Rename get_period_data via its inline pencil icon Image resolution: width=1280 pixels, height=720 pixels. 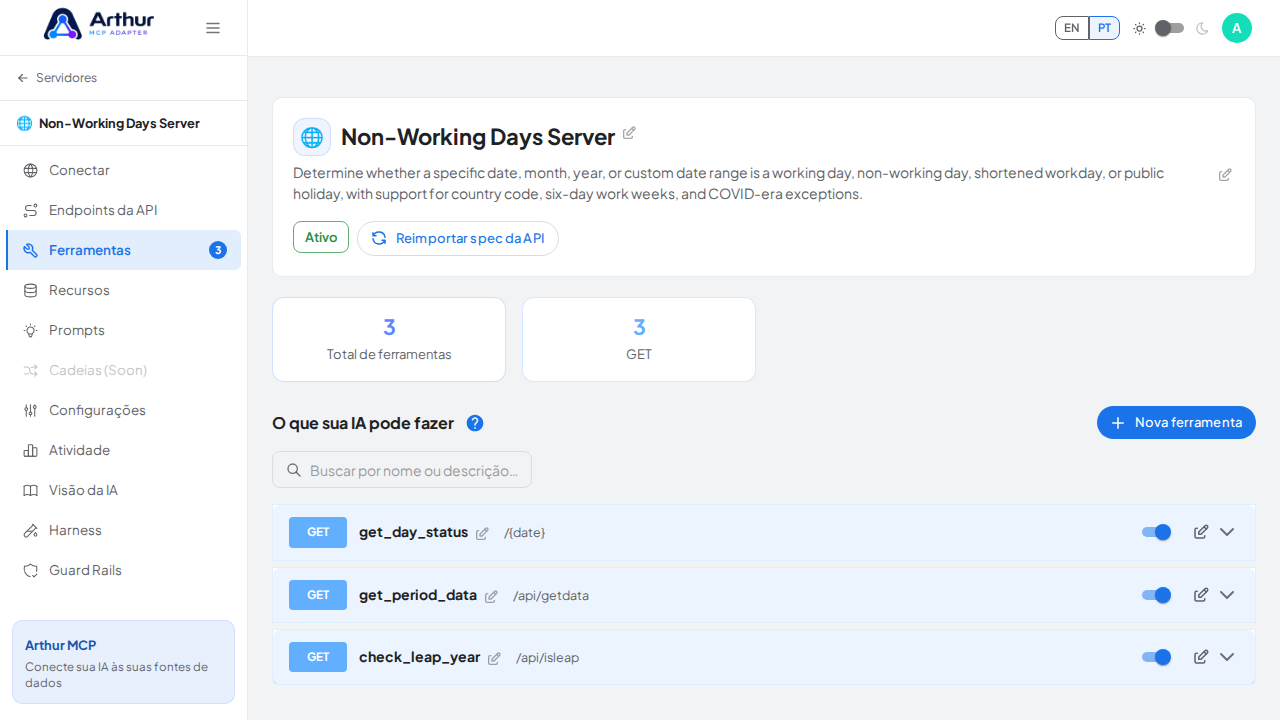[x=491, y=596]
